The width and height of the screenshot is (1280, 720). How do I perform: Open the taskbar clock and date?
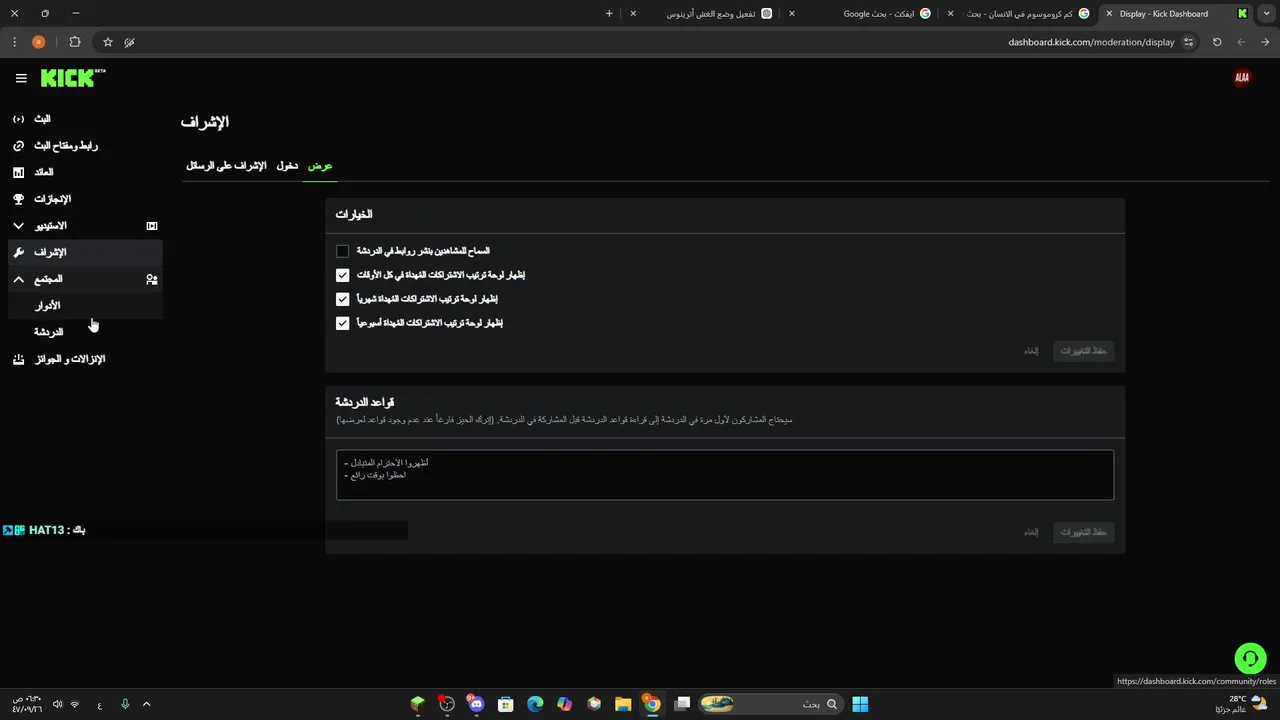[x=26, y=704]
